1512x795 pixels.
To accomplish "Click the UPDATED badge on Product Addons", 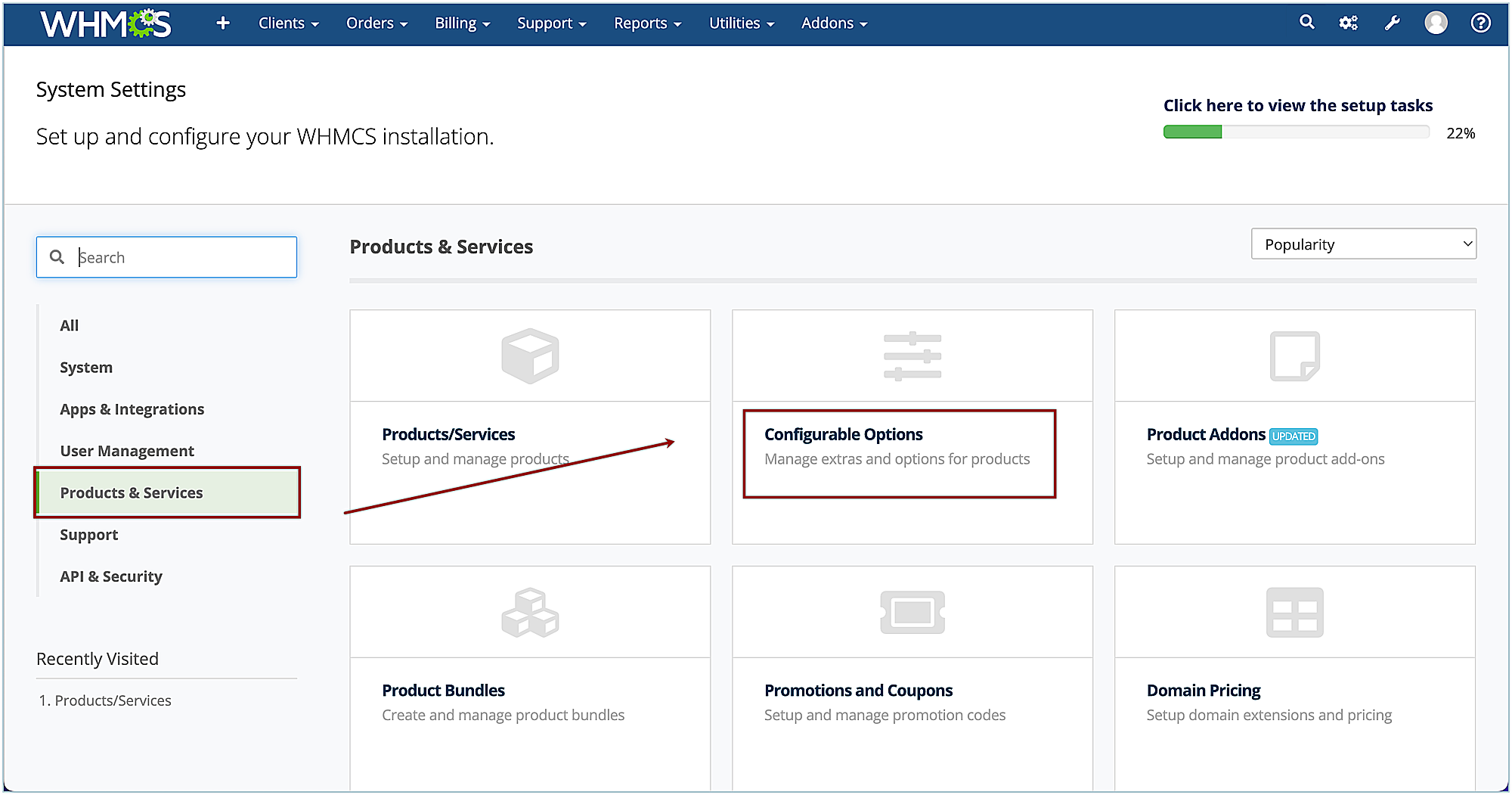I will pyautogui.click(x=1294, y=436).
